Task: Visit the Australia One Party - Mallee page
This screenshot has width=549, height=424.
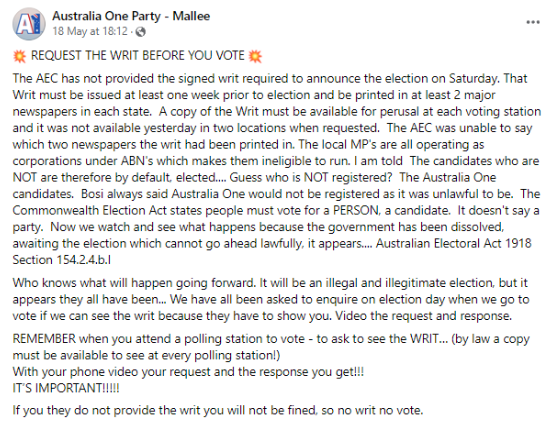Action: pos(131,16)
